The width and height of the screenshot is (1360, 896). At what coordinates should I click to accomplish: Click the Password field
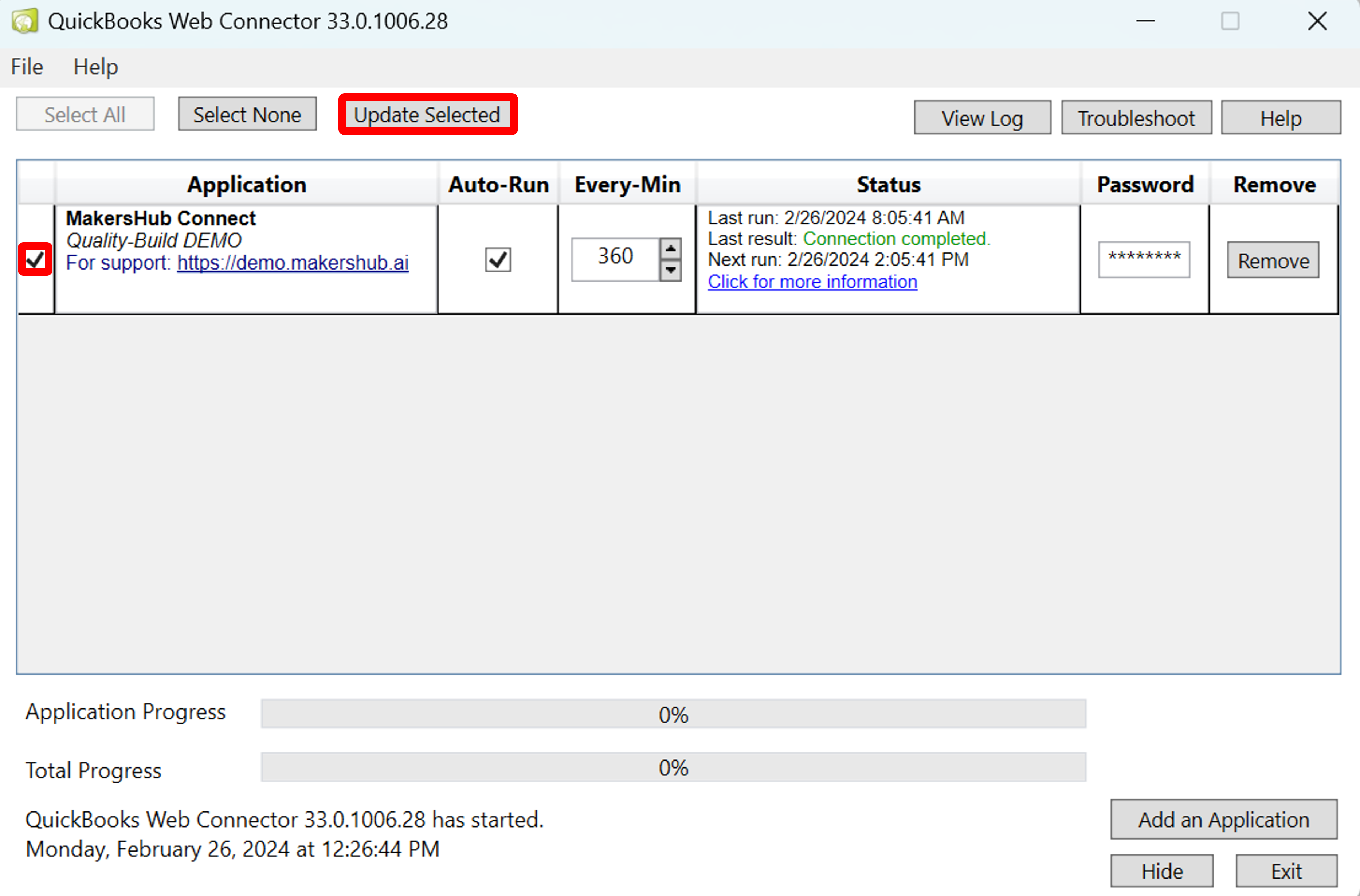pyautogui.click(x=1144, y=259)
